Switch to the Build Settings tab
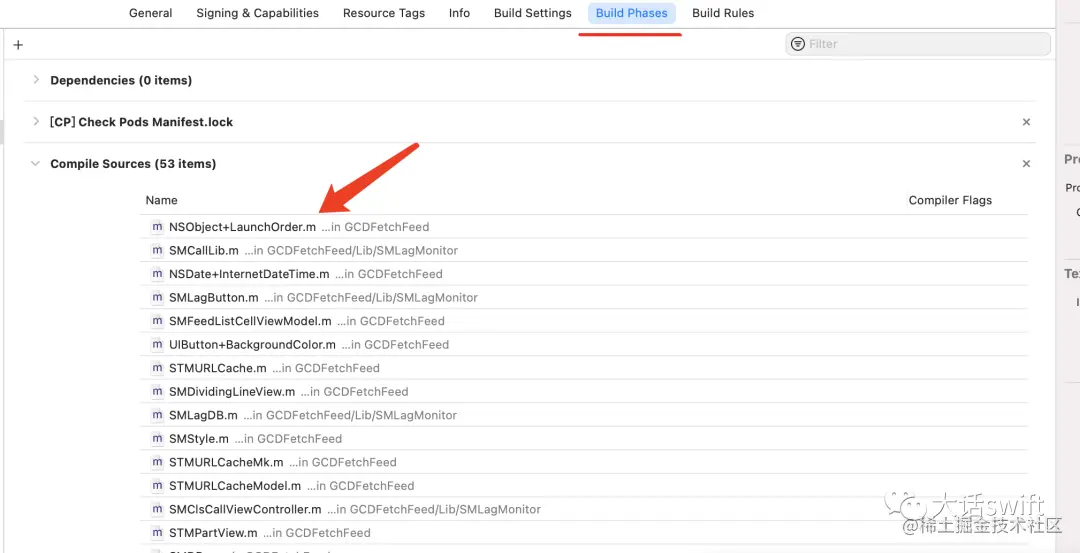The image size is (1080, 553). [533, 13]
